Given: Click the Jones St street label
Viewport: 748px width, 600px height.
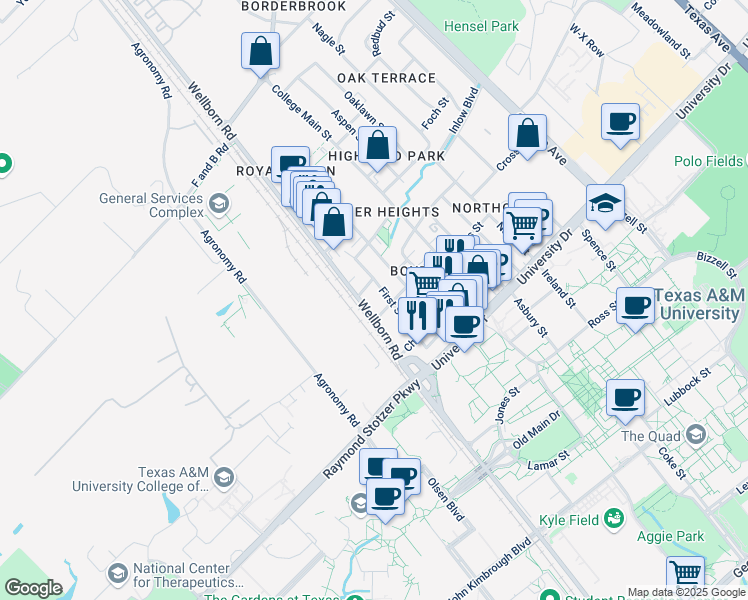Looking at the screenshot, I should pos(507,405).
